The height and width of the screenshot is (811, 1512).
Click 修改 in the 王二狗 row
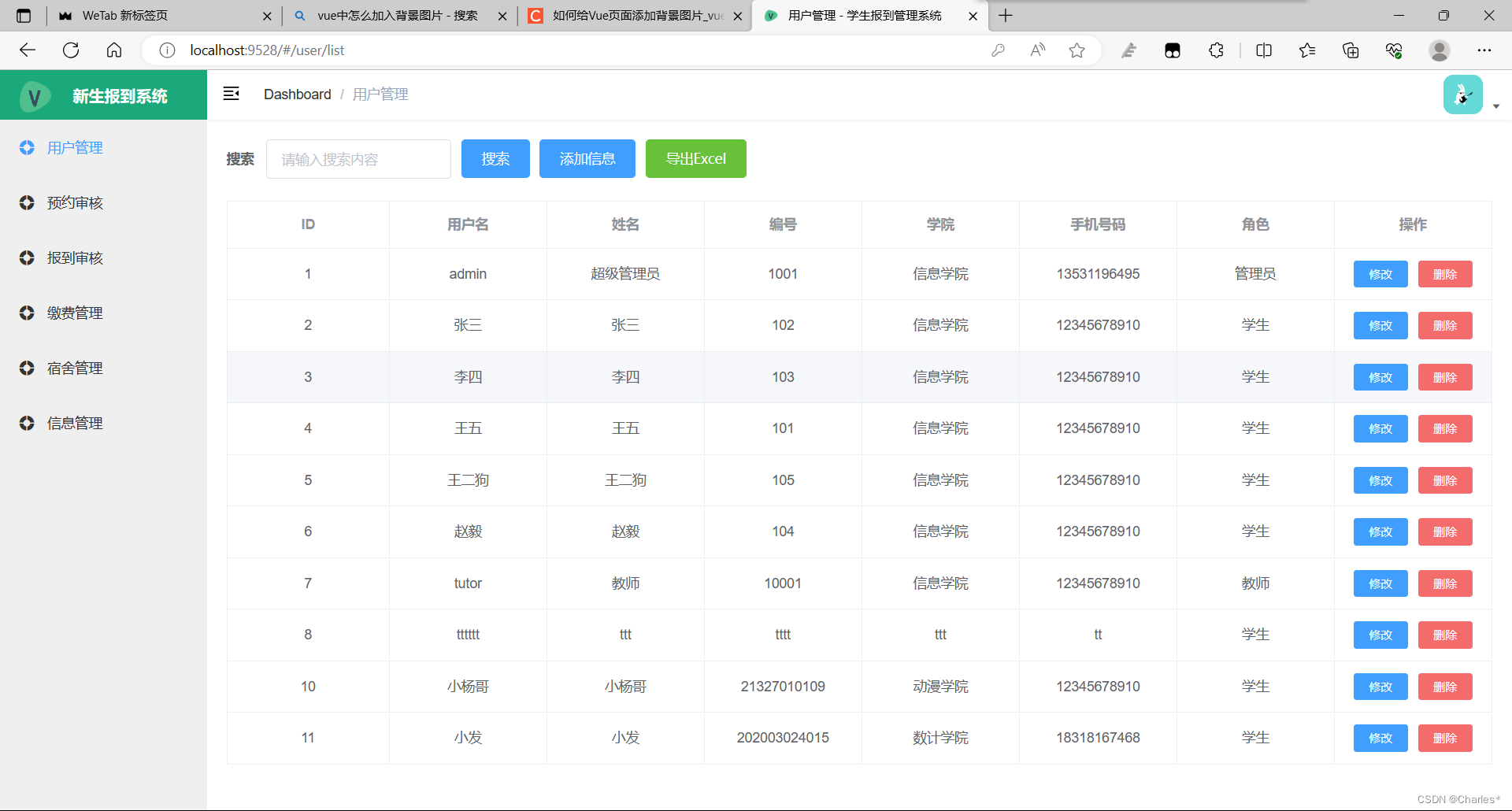1380,480
